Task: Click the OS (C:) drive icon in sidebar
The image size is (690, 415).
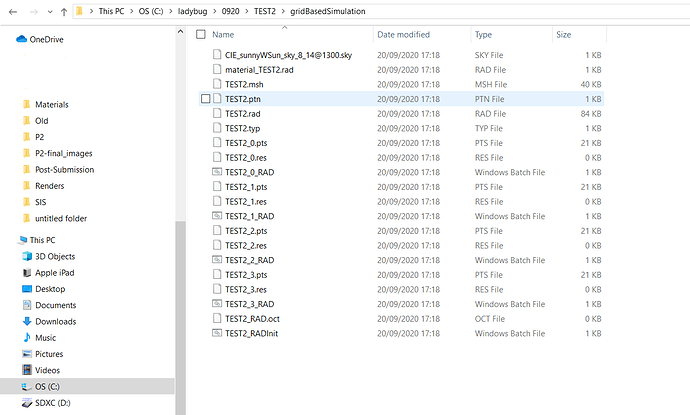Action: [27, 387]
